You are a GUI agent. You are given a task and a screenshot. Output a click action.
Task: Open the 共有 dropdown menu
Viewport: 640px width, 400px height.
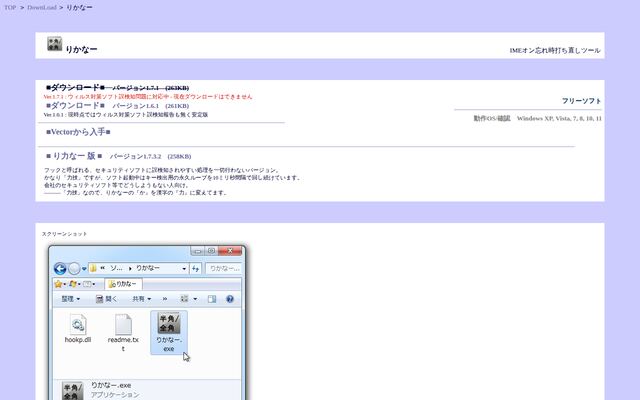141,299
